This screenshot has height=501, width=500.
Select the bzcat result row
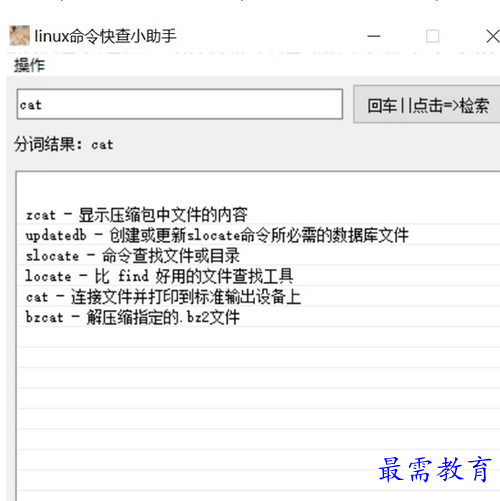coord(259,317)
